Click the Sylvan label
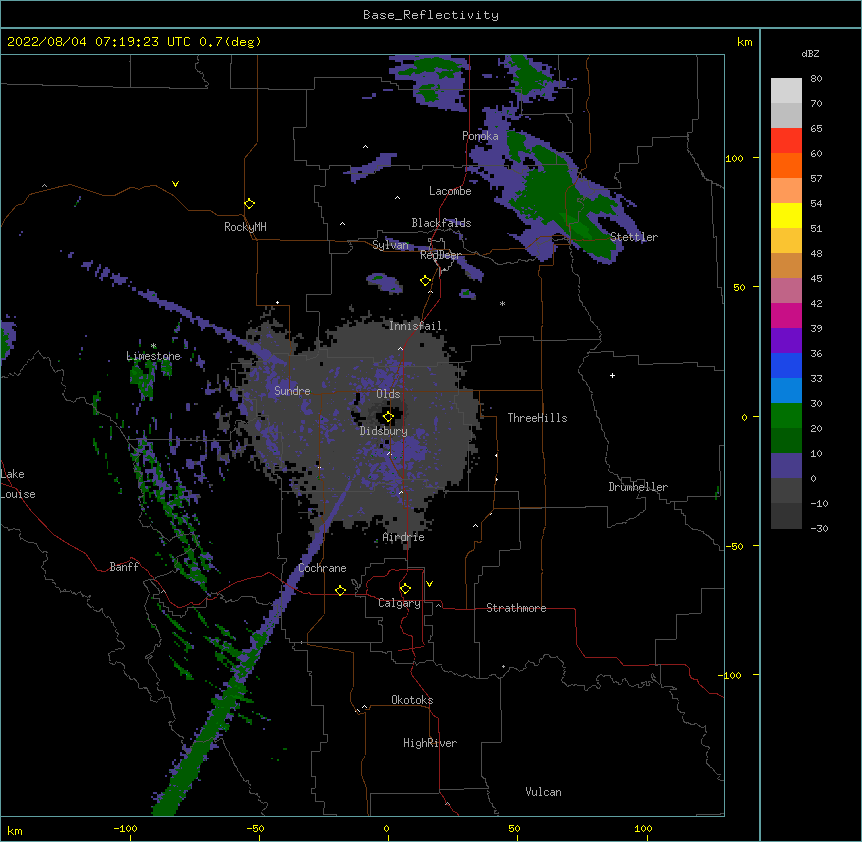Image resolution: width=862 pixels, height=842 pixels. pyautogui.click(x=390, y=245)
